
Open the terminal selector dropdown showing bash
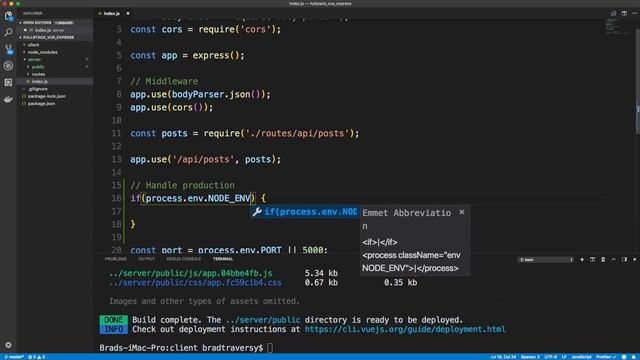point(546,260)
